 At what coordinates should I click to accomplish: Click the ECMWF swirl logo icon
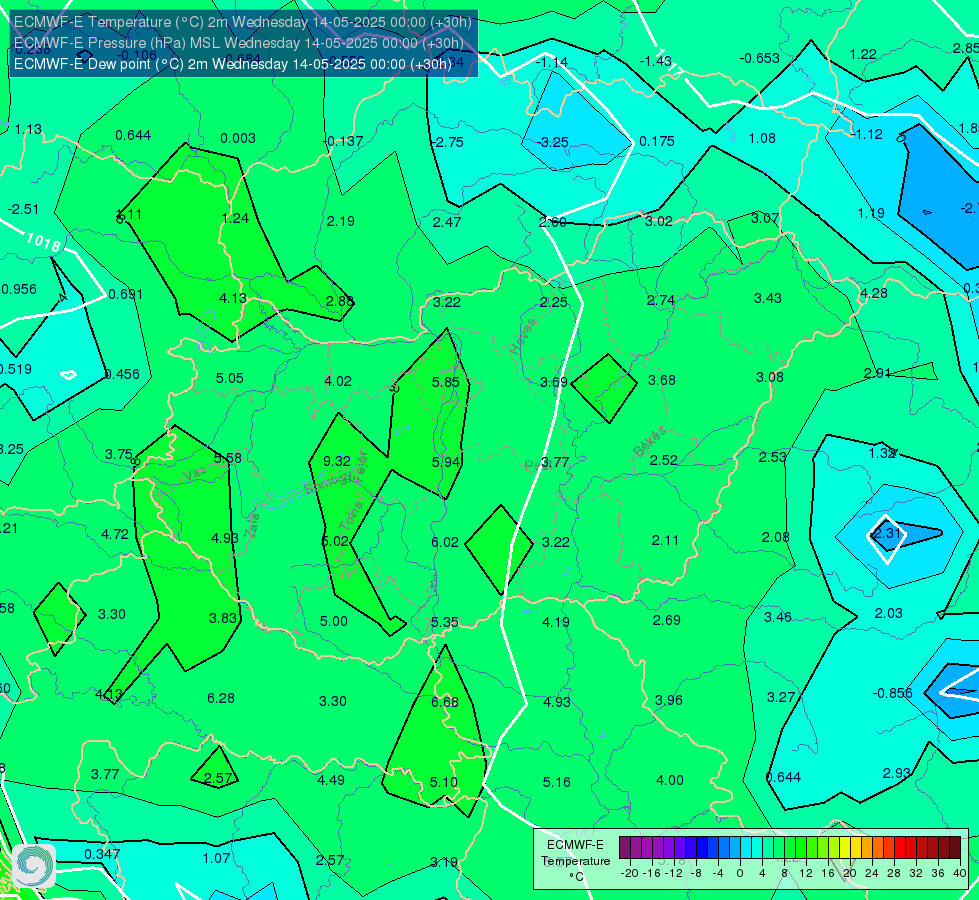pos(34,866)
